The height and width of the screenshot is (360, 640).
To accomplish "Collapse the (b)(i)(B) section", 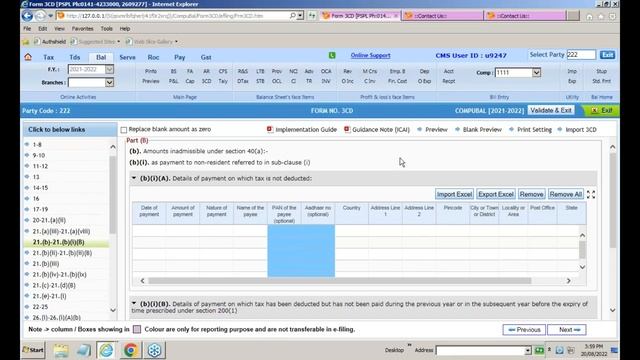I will coord(133,303).
